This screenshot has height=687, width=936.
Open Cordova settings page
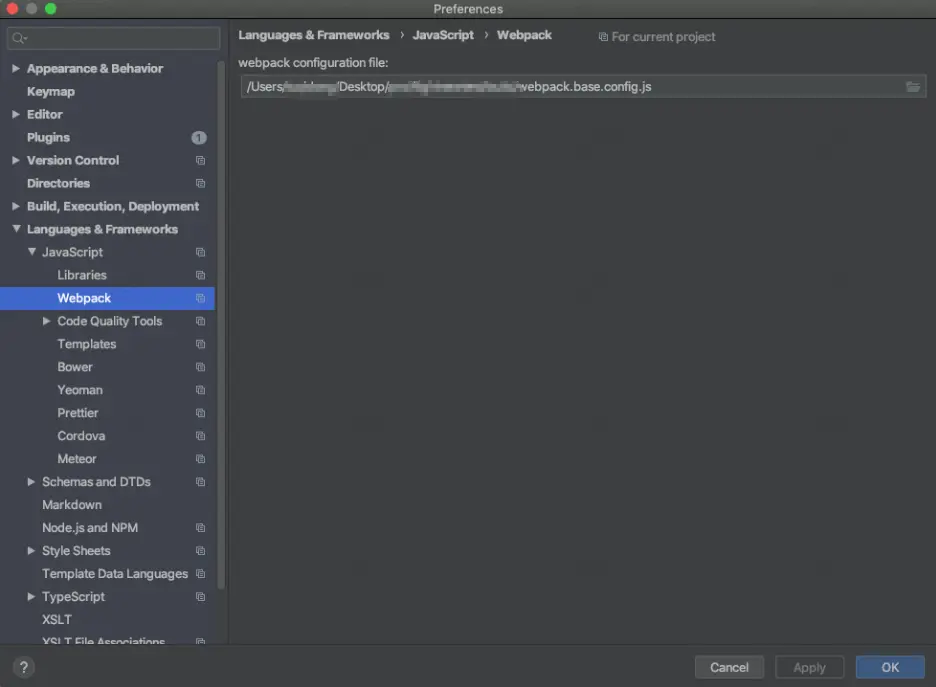click(81, 436)
